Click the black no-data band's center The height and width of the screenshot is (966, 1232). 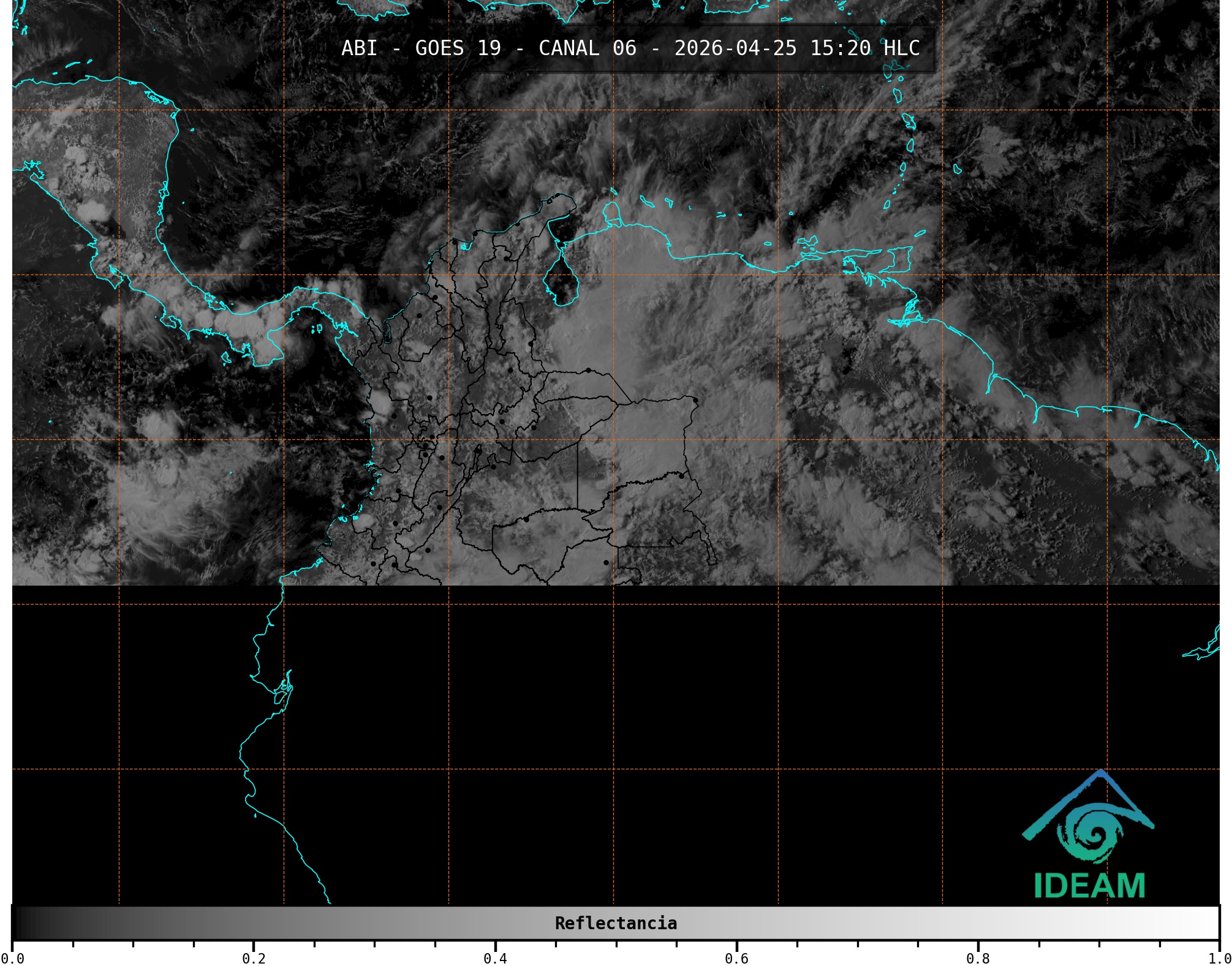tap(616, 744)
